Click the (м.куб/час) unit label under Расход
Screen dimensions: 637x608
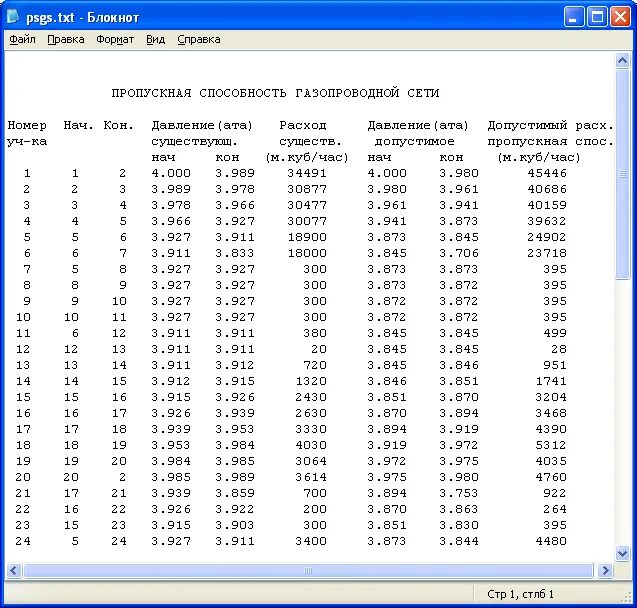pos(307,157)
